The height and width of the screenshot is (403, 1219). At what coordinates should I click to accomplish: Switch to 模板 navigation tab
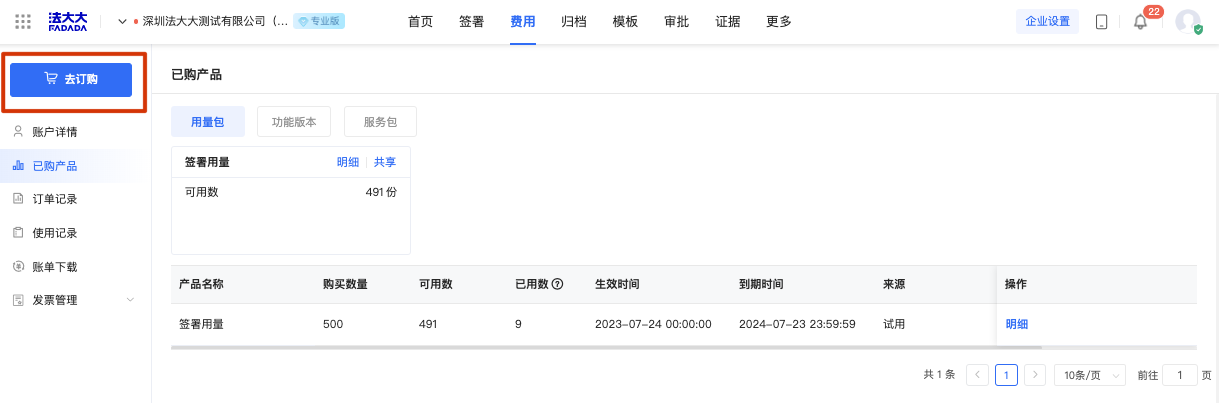(625, 21)
